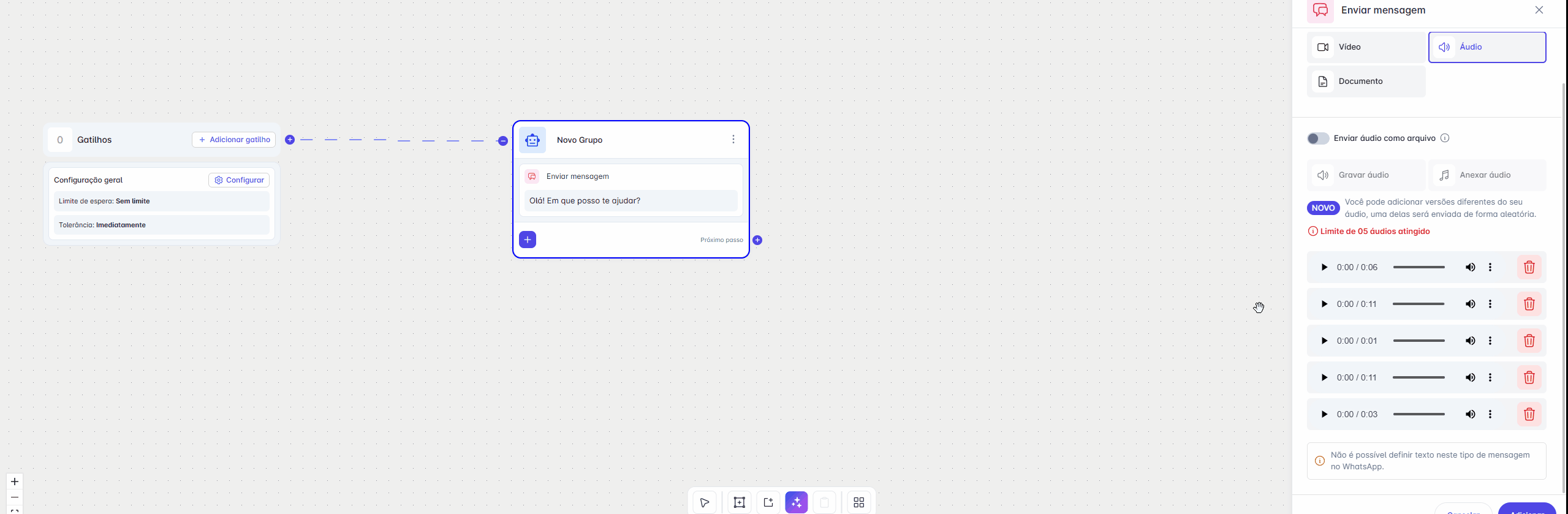Choose Anexar áudio option

coord(1487,175)
